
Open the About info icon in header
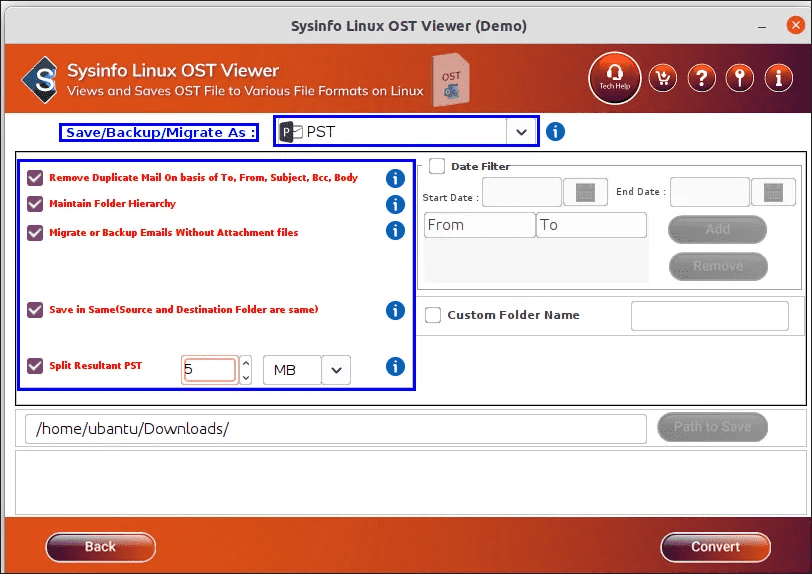(x=778, y=78)
